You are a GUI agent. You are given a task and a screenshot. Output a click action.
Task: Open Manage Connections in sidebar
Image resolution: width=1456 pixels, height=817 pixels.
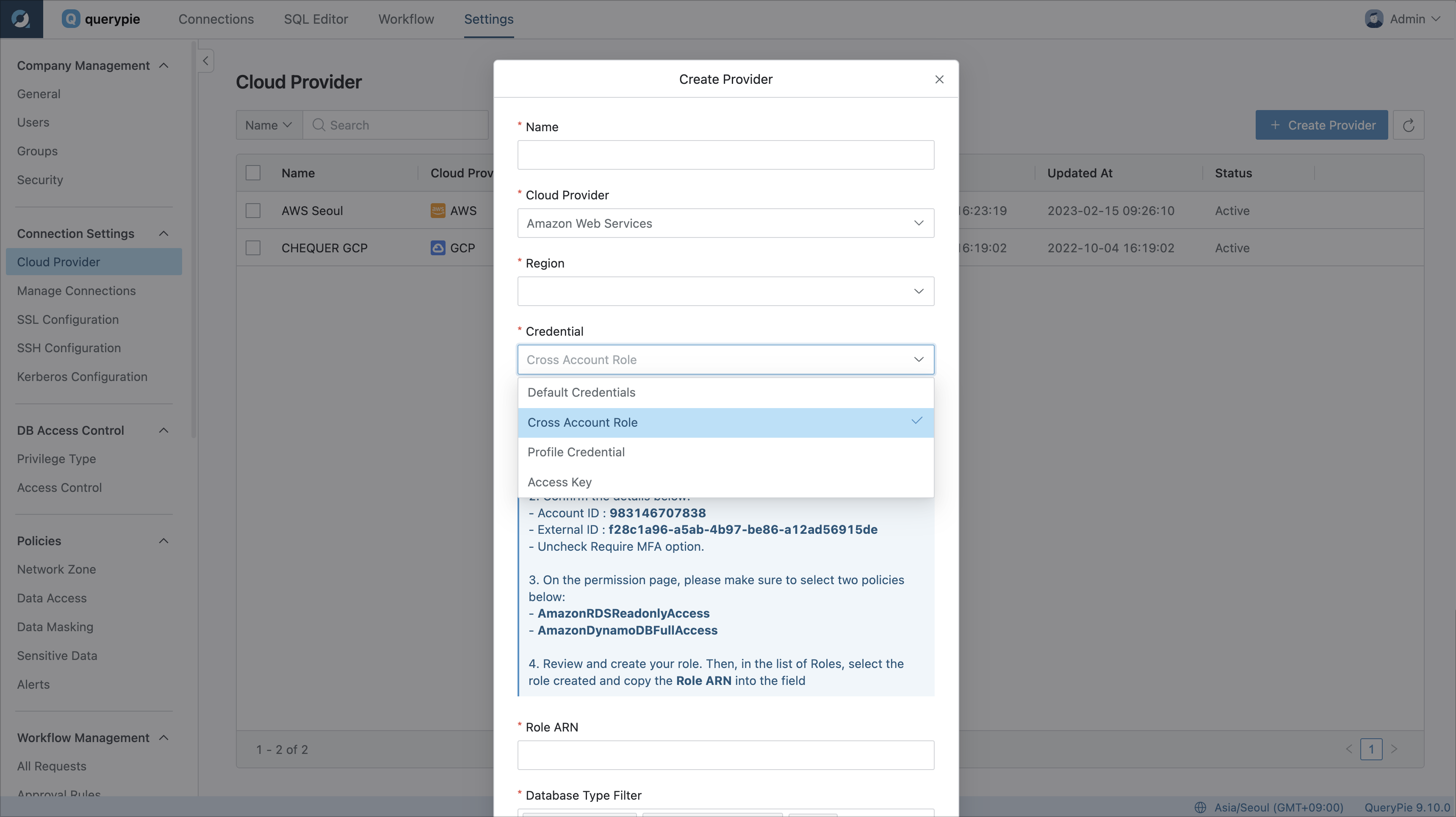pyautogui.click(x=76, y=291)
